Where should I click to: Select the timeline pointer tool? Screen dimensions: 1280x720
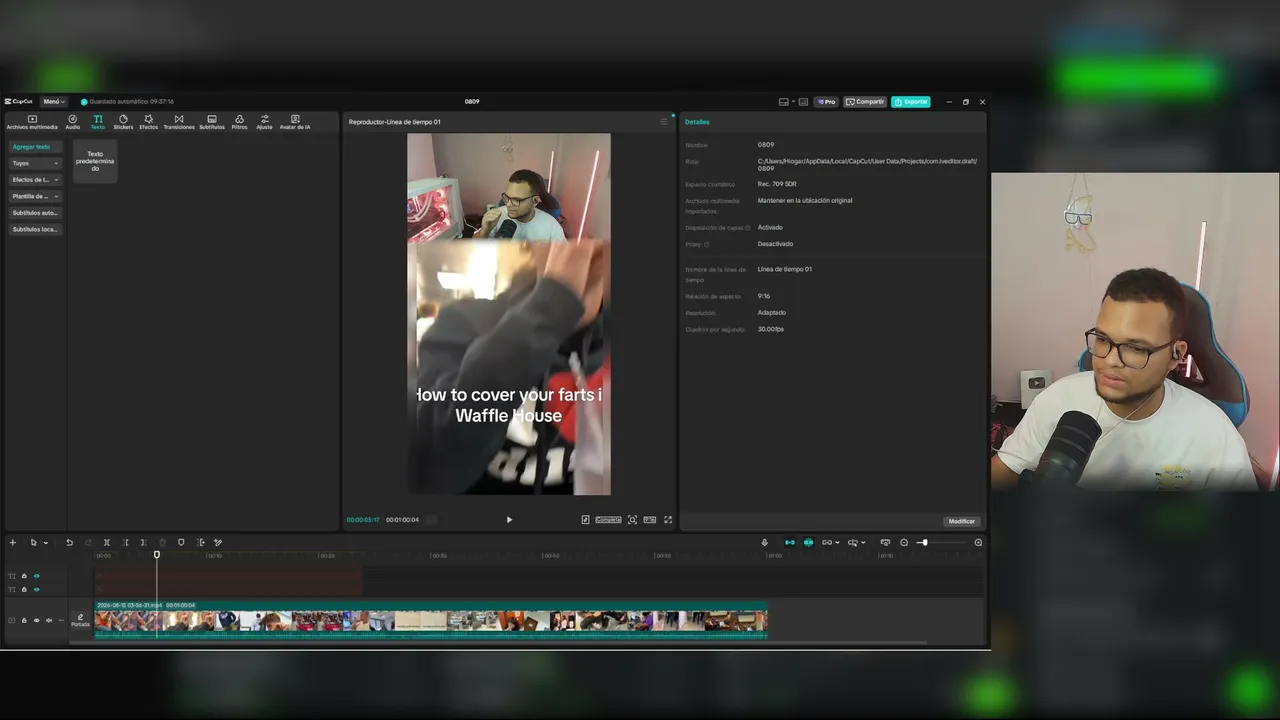click(x=33, y=543)
